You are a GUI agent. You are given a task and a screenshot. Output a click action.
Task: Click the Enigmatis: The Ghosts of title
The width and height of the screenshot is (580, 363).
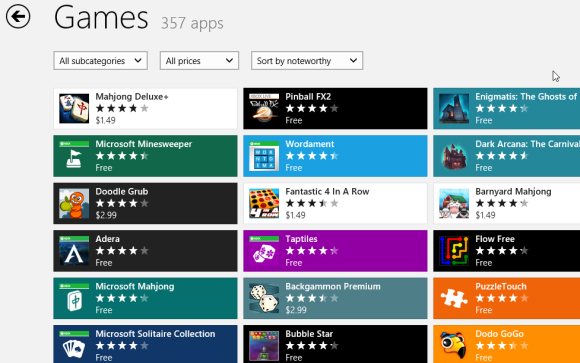point(526,97)
